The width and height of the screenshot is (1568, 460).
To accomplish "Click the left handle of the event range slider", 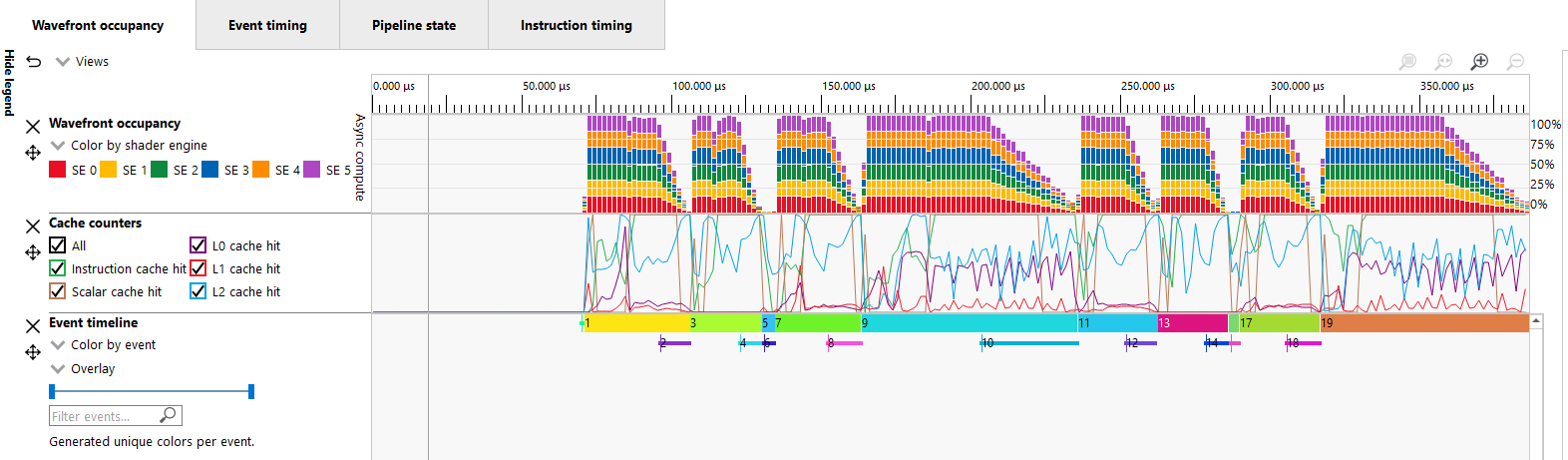I will point(52,391).
